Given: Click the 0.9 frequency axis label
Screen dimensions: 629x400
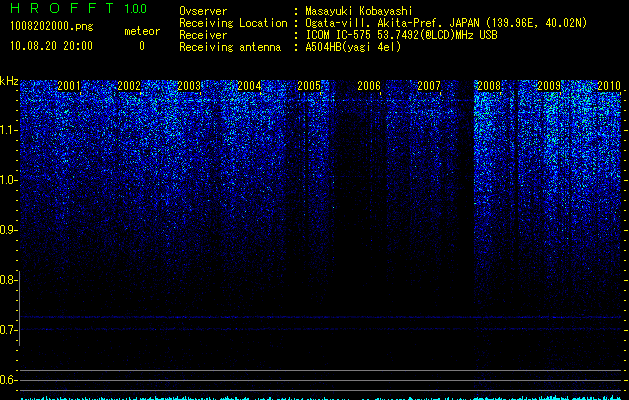Looking at the screenshot, I should click(8, 230).
